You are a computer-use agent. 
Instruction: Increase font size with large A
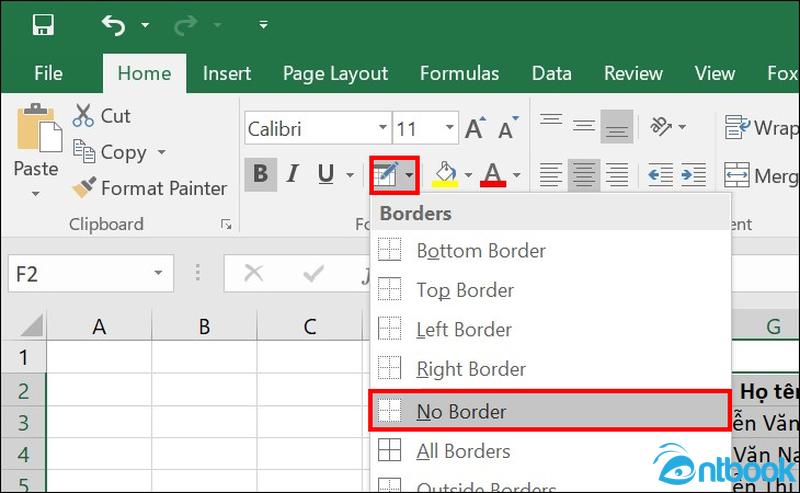click(475, 128)
